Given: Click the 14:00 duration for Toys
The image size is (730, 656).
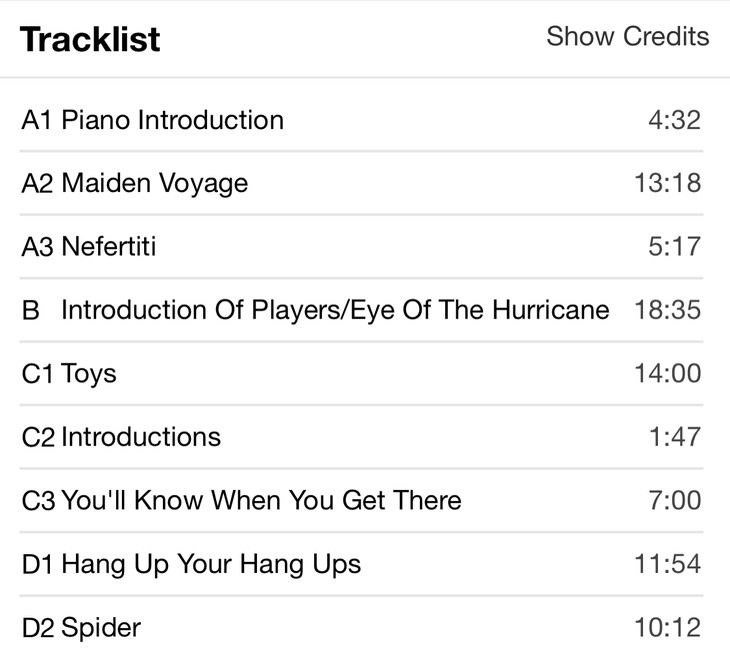Looking at the screenshot, I should tap(667, 374).
